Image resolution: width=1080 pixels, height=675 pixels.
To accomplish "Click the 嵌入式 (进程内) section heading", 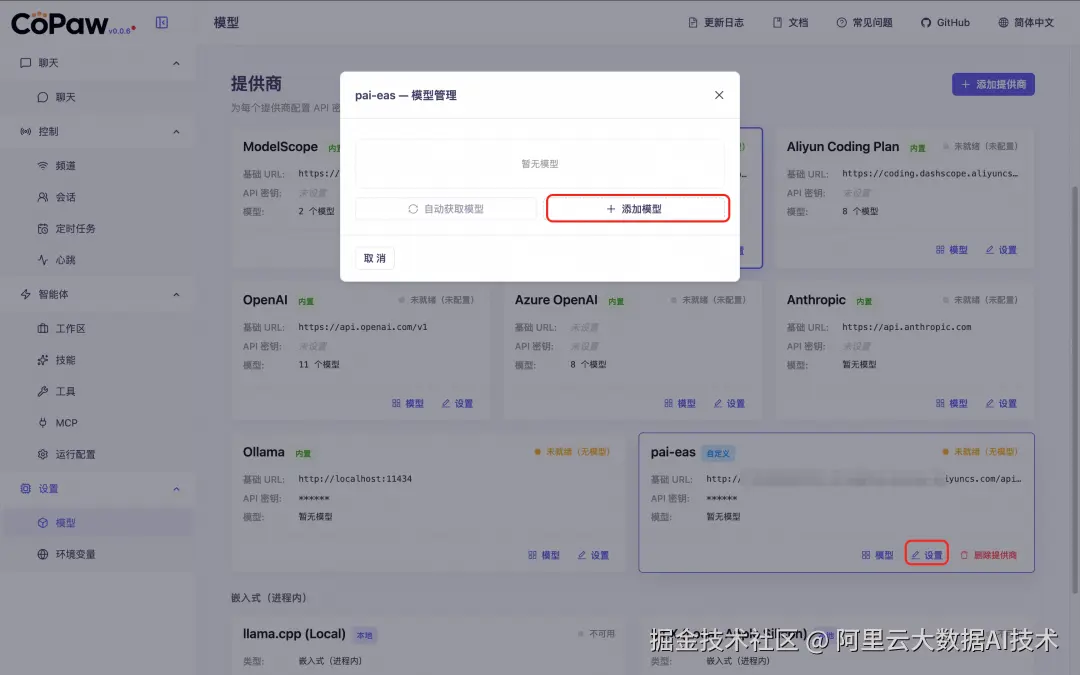I will click(x=269, y=598).
